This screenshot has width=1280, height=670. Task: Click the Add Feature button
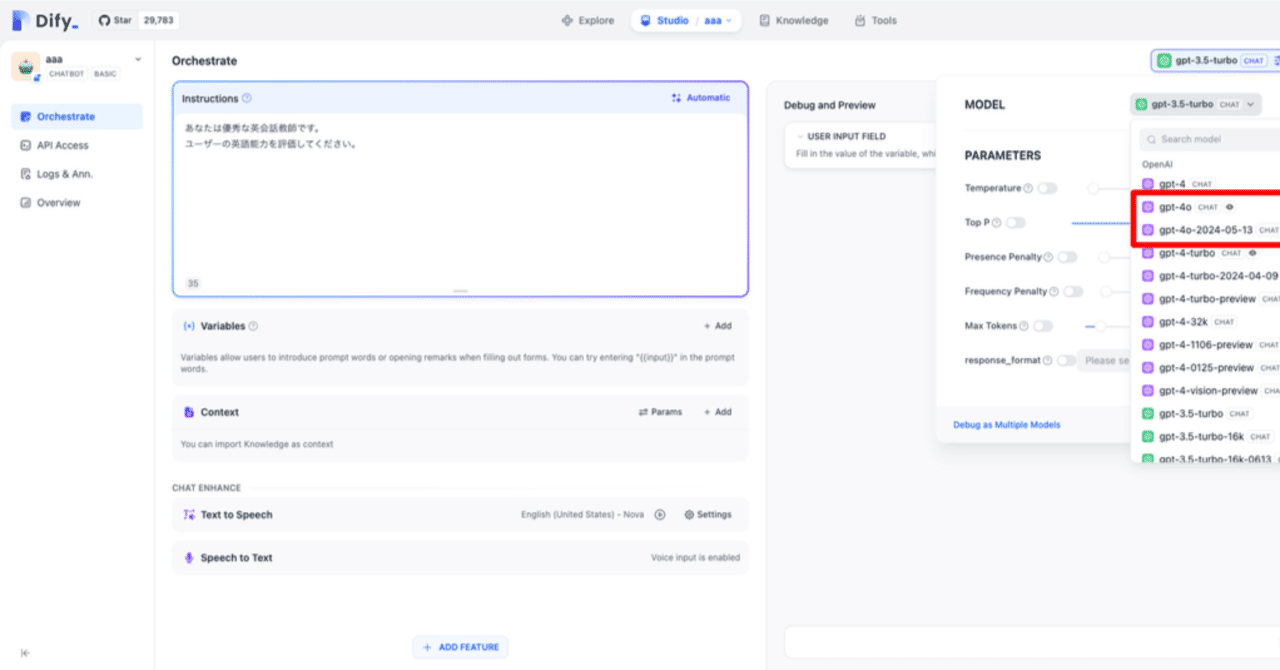pos(460,647)
